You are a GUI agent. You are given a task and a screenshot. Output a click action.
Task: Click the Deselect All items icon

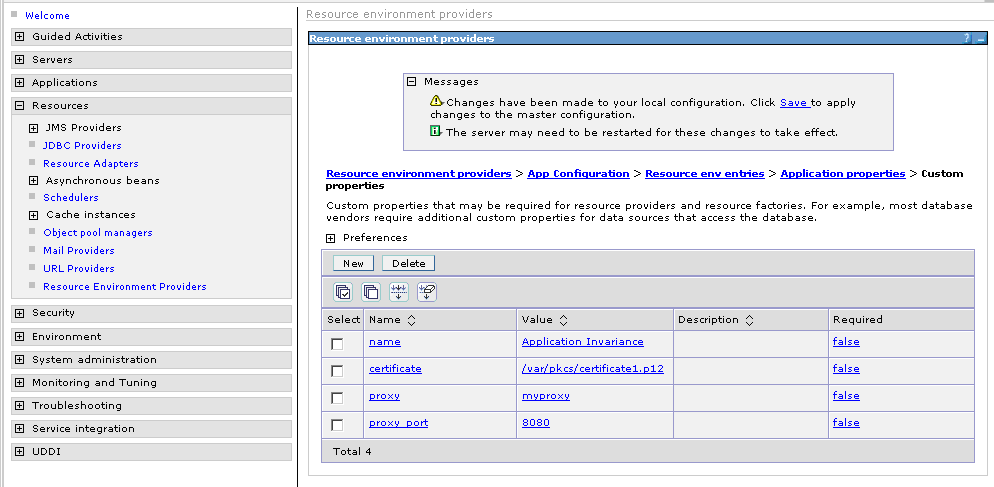pyautogui.click(x=371, y=292)
